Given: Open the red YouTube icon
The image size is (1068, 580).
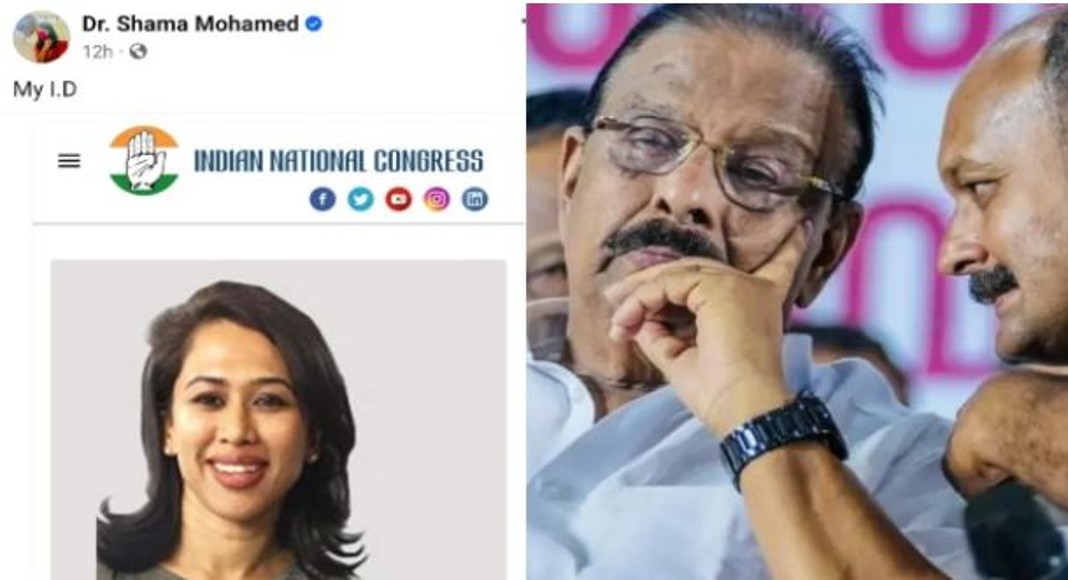Looking at the screenshot, I should (398, 199).
